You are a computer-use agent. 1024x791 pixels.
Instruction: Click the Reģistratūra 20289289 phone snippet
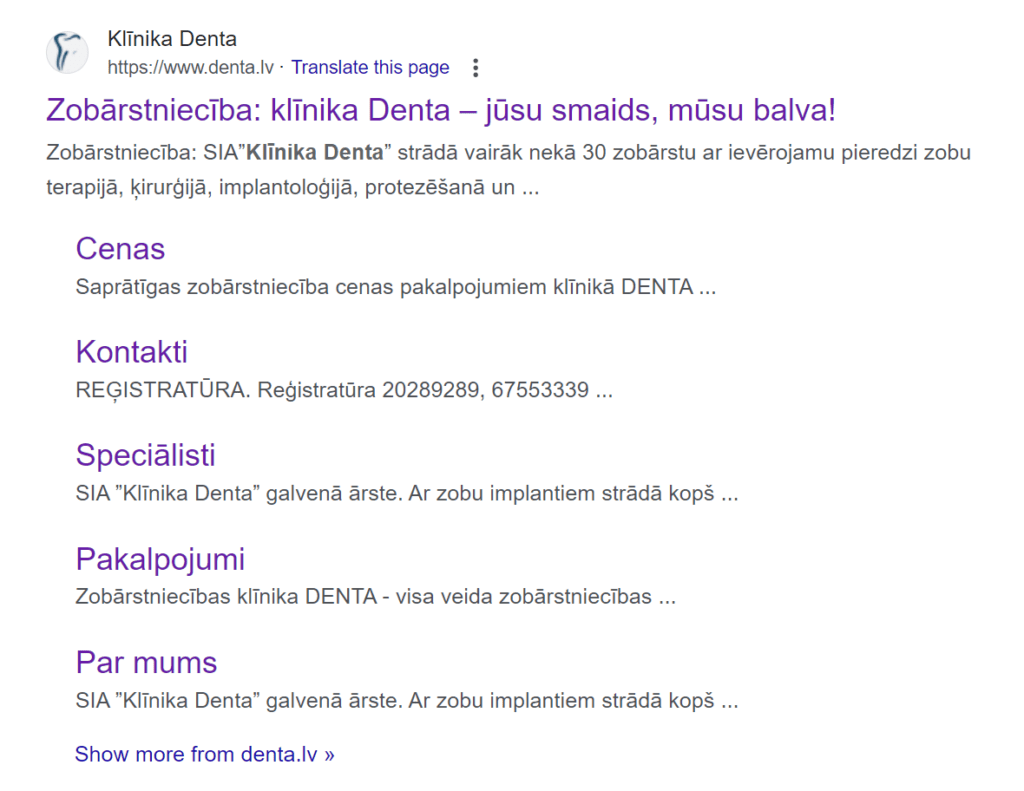tap(344, 390)
